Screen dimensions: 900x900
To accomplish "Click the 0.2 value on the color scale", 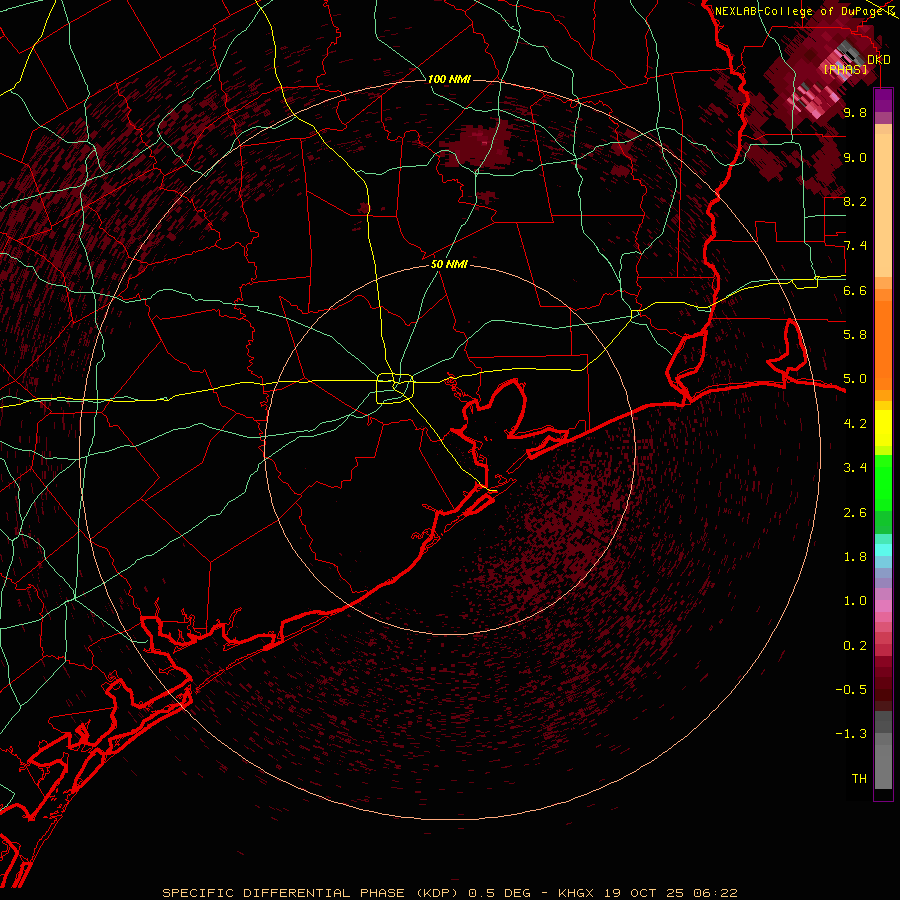I will click(x=855, y=646).
